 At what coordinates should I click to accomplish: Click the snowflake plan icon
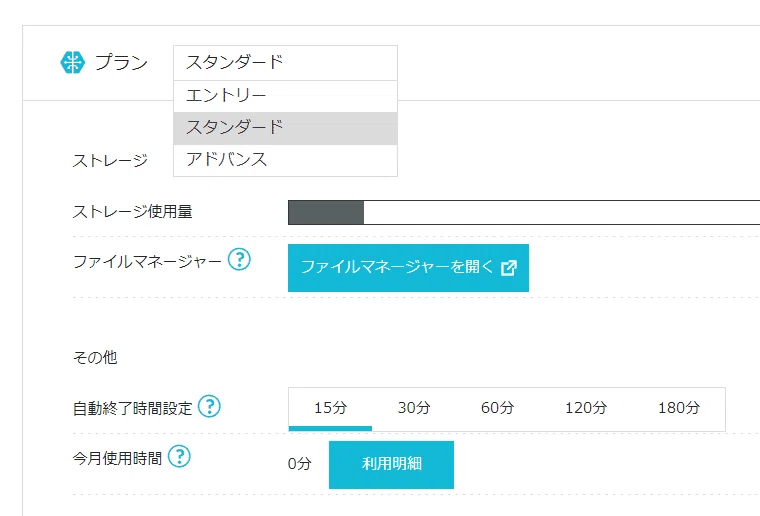(73, 62)
